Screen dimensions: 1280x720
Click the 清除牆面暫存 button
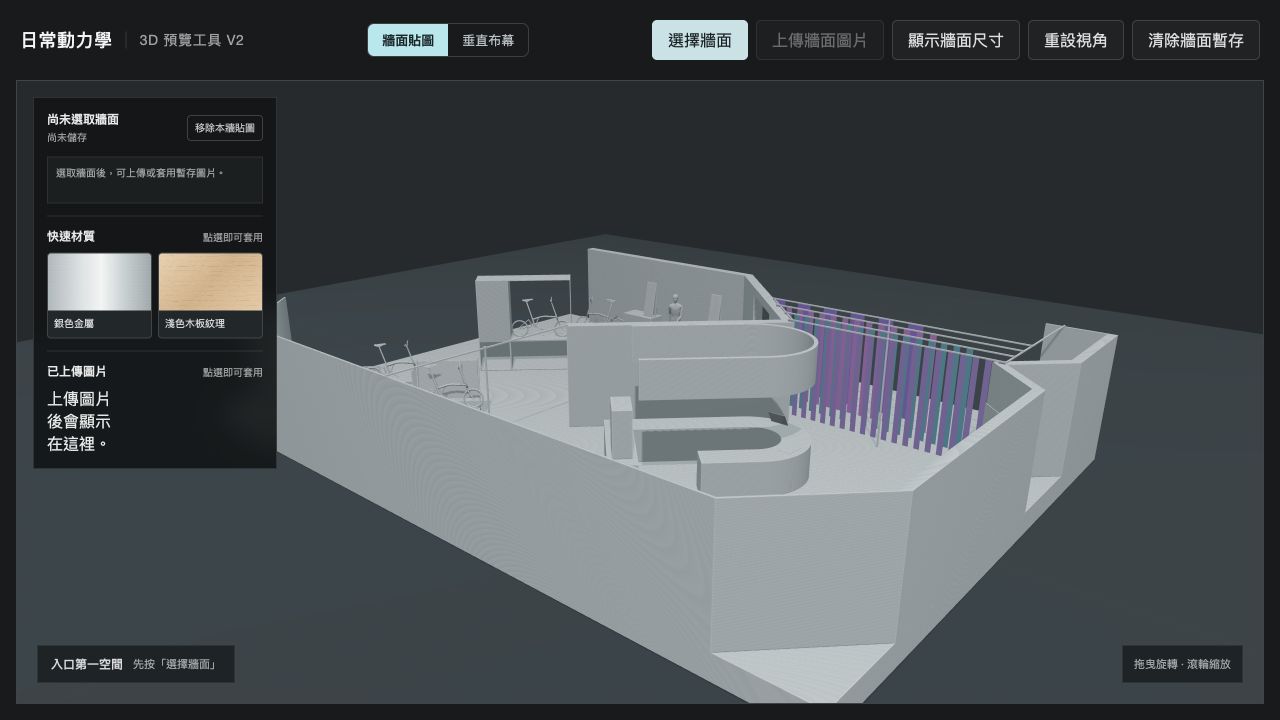[x=1196, y=40]
